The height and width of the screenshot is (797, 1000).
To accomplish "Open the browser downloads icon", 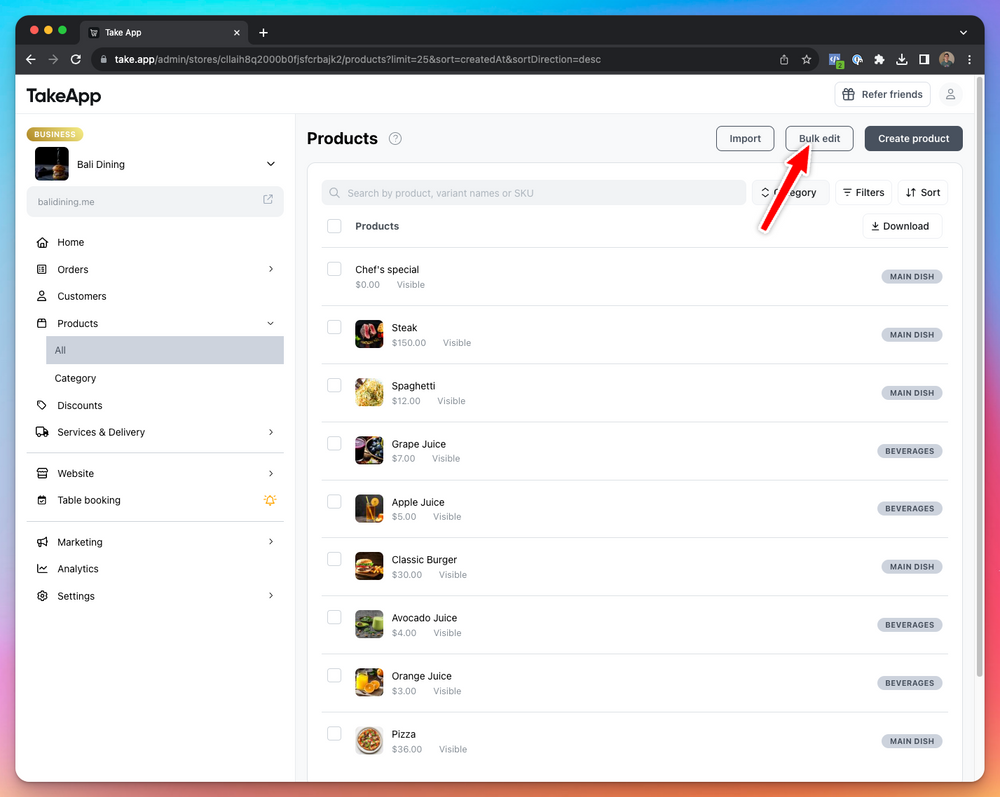I will point(901,59).
